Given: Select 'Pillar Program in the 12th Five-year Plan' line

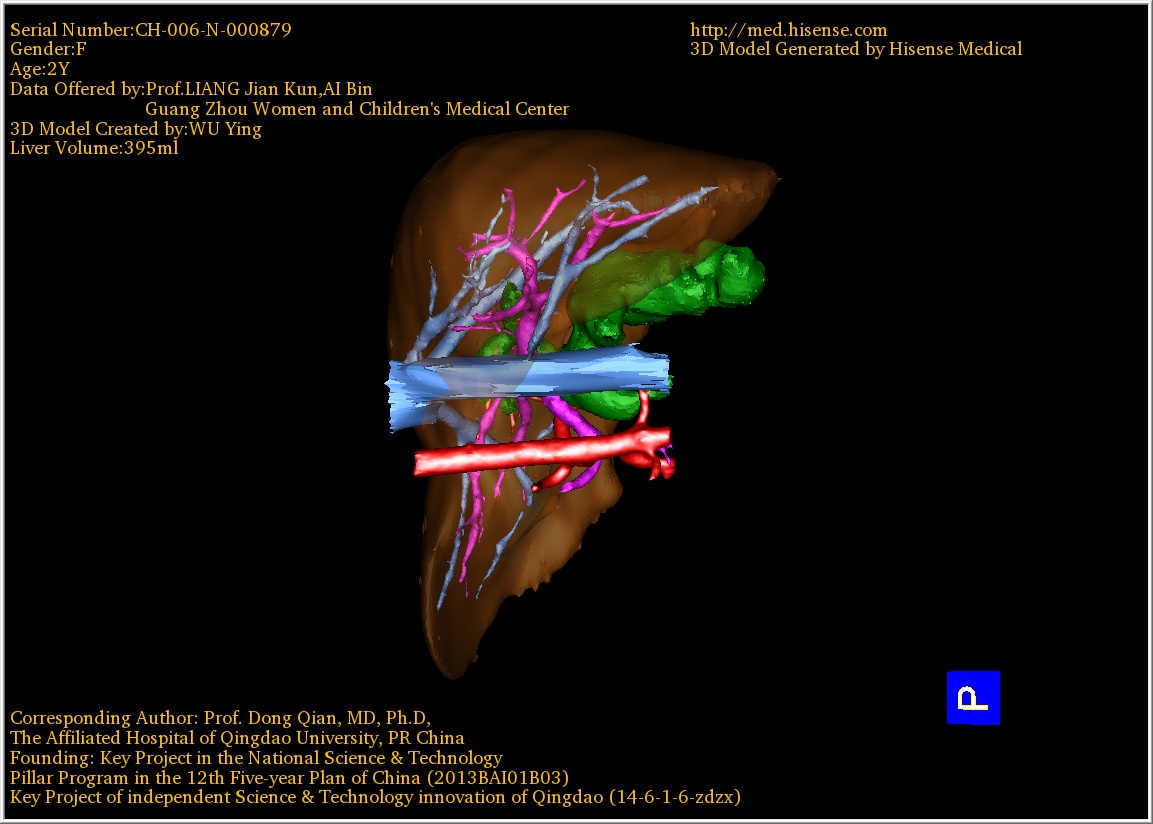Looking at the screenshot, I should (x=289, y=778).
